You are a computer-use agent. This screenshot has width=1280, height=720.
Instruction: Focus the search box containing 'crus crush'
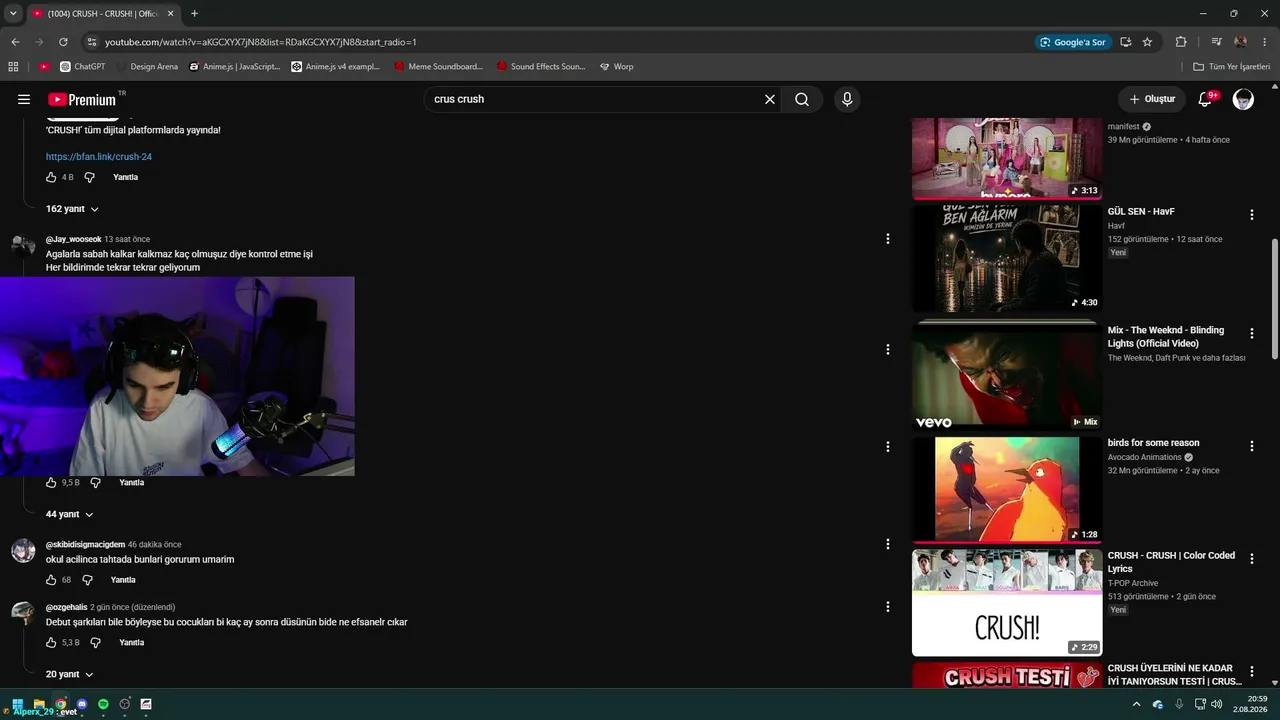[x=594, y=99]
